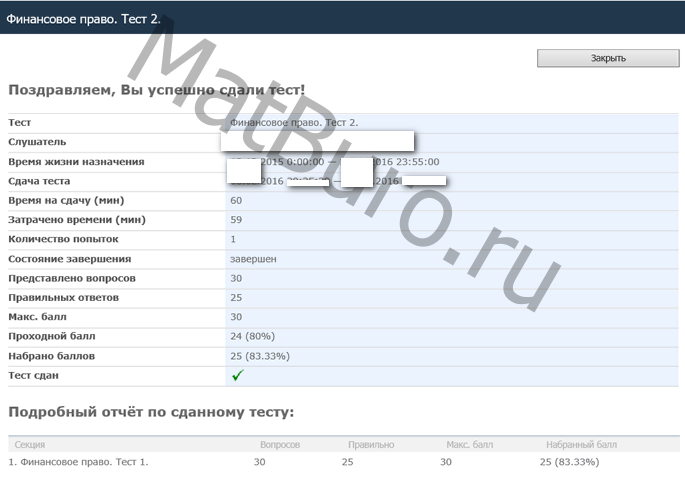Click the green checkmark in Тест сдан row
The height and width of the screenshot is (479, 685).
(x=238, y=375)
